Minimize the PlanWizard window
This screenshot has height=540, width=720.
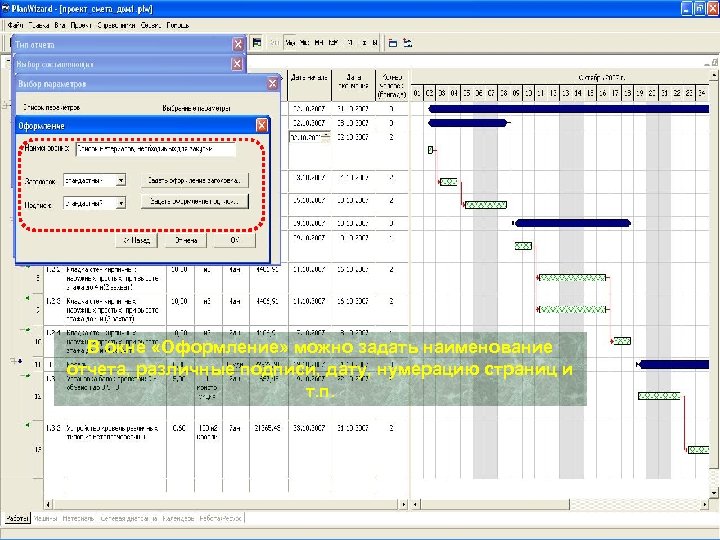pos(686,8)
